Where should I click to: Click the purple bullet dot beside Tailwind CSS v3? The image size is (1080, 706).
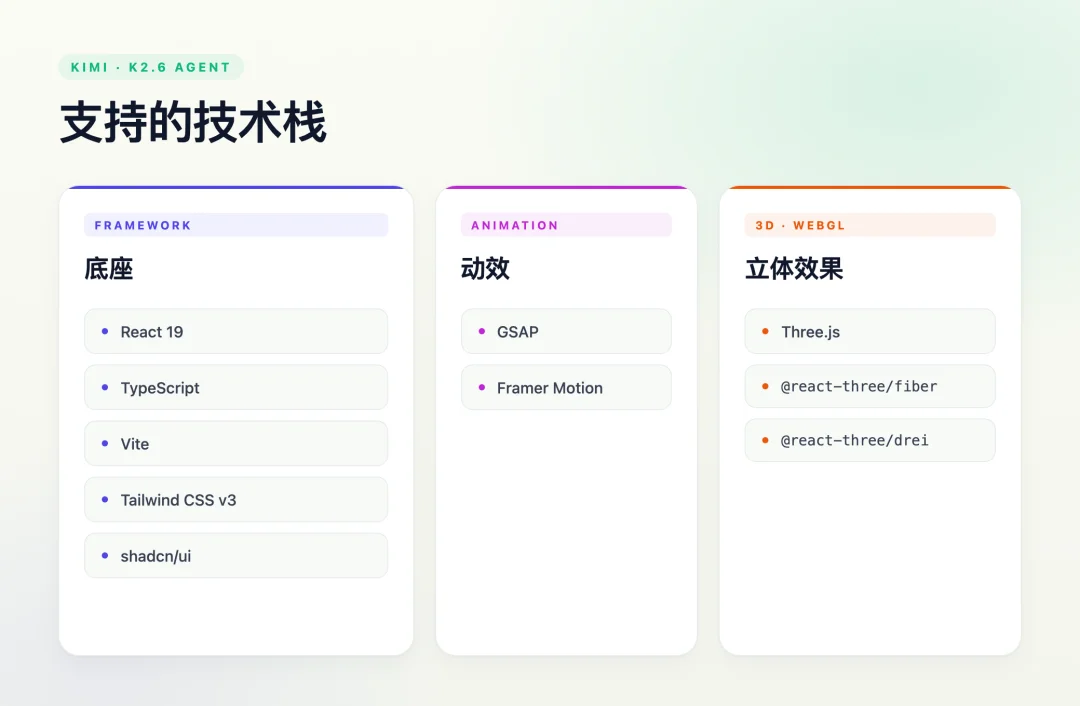point(107,499)
